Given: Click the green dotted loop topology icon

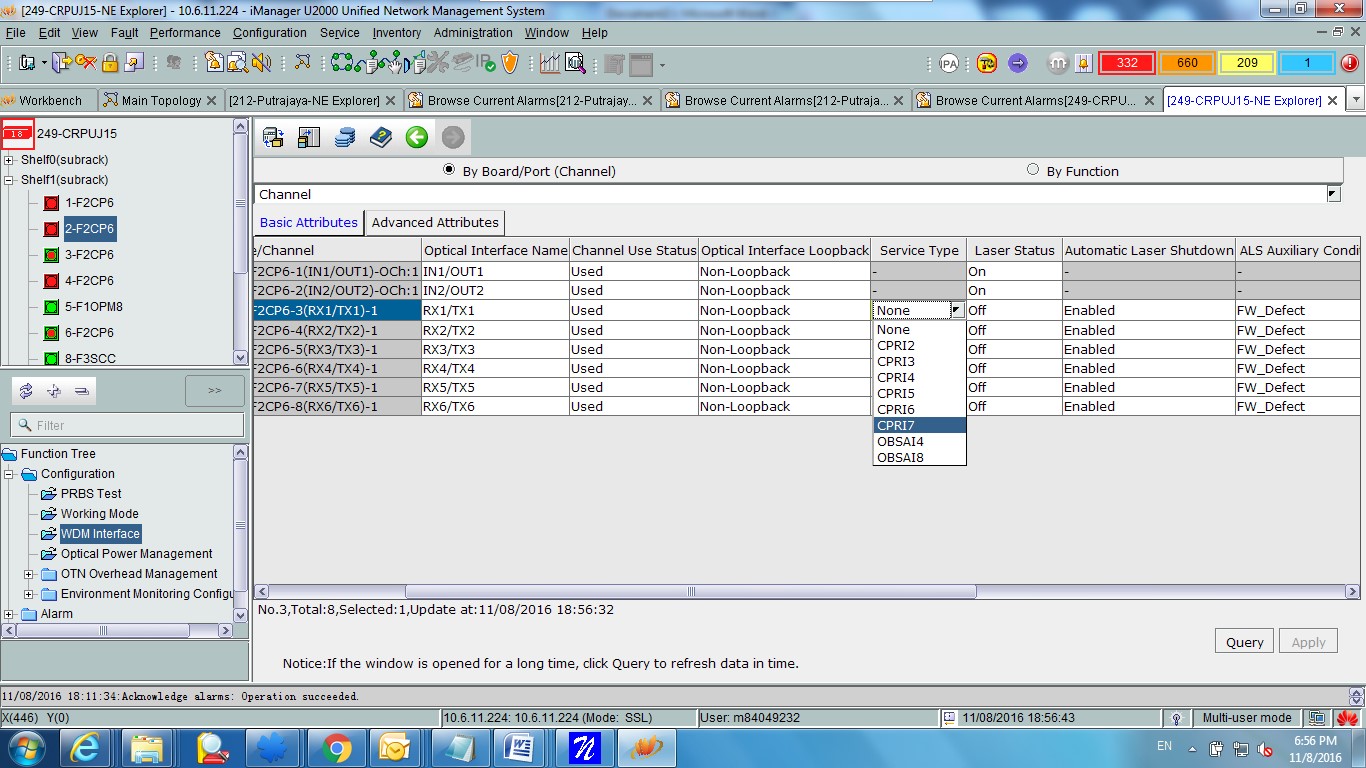Looking at the screenshot, I should (344, 63).
